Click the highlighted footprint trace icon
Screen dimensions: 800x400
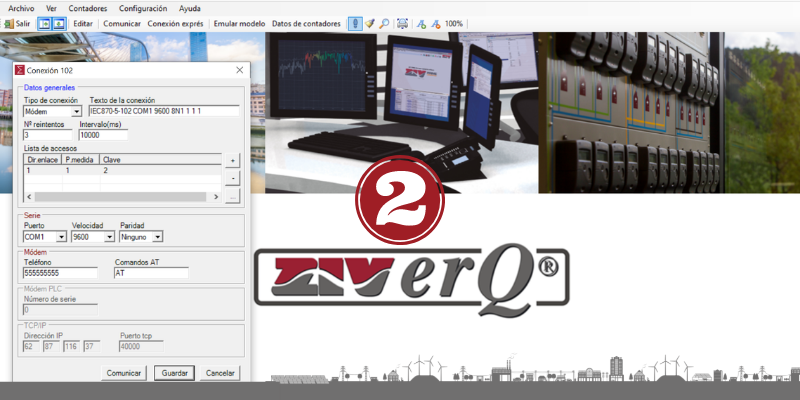tap(355, 23)
